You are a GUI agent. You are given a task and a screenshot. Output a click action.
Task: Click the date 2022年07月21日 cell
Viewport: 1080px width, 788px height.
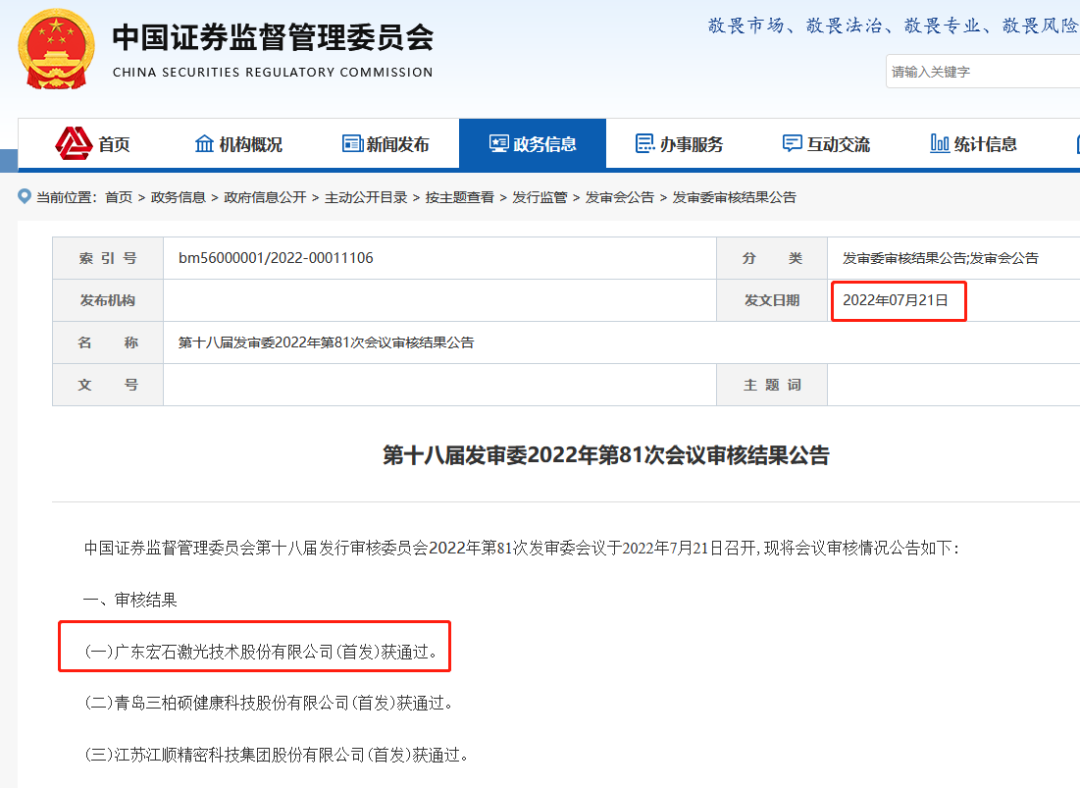click(895, 300)
